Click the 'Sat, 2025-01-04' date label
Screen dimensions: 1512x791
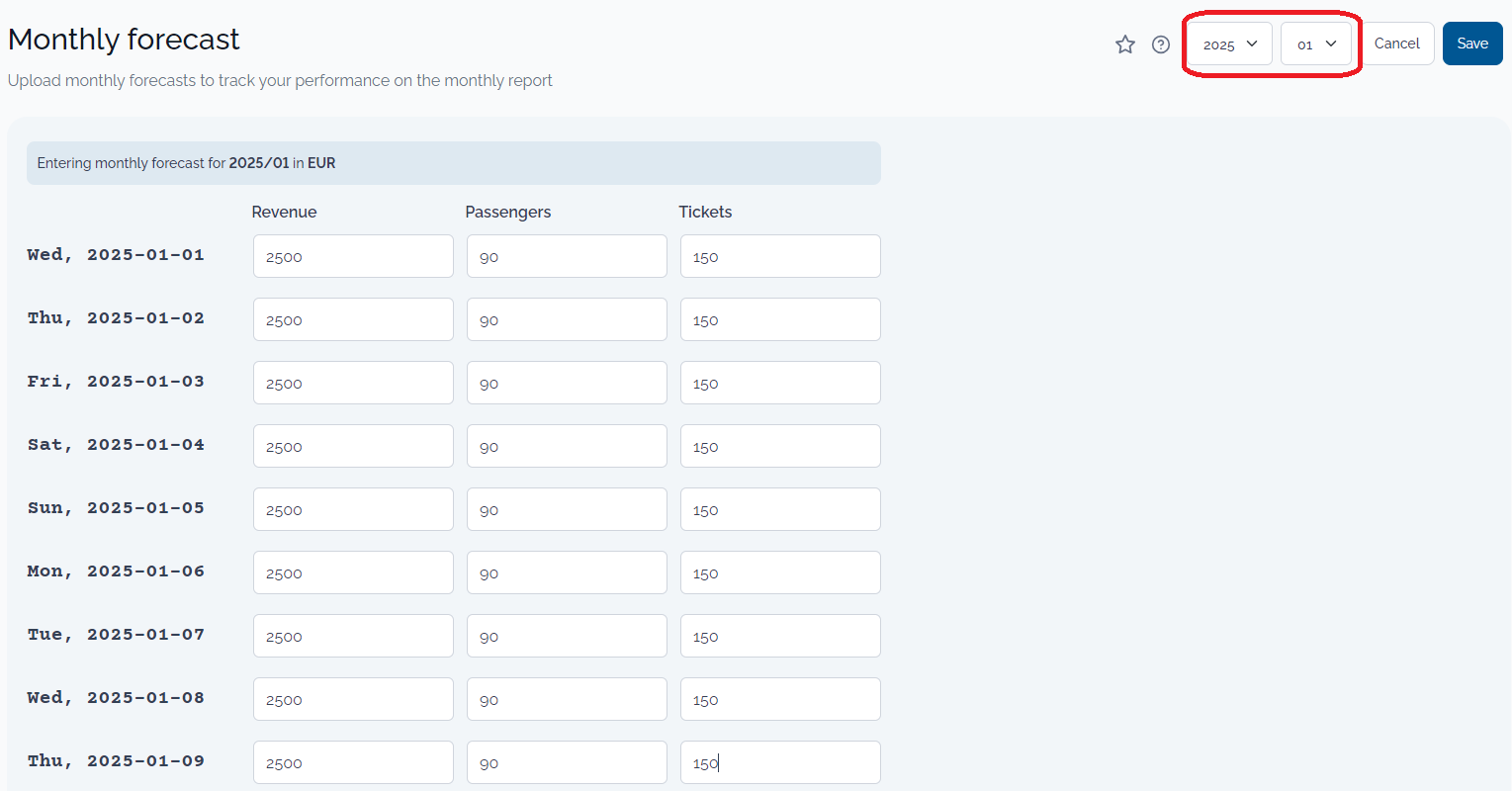pyautogui.click(x=116, y=445)
